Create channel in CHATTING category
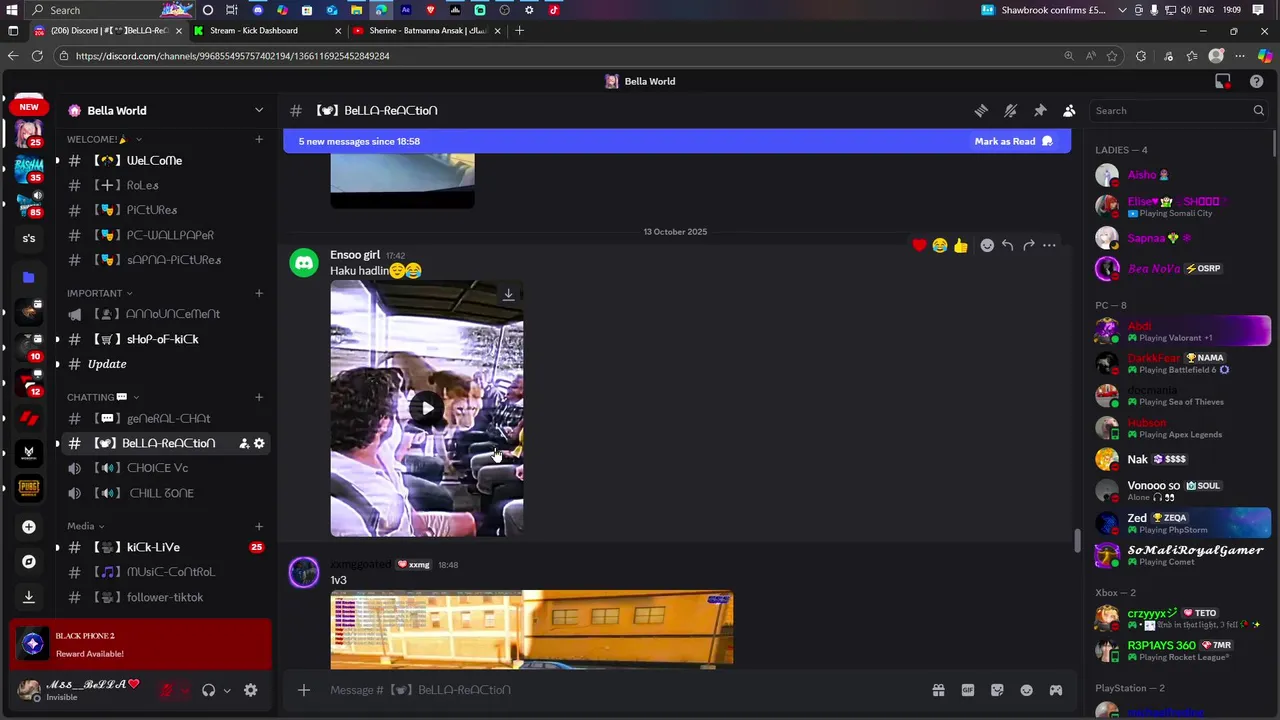 [259, 397]
